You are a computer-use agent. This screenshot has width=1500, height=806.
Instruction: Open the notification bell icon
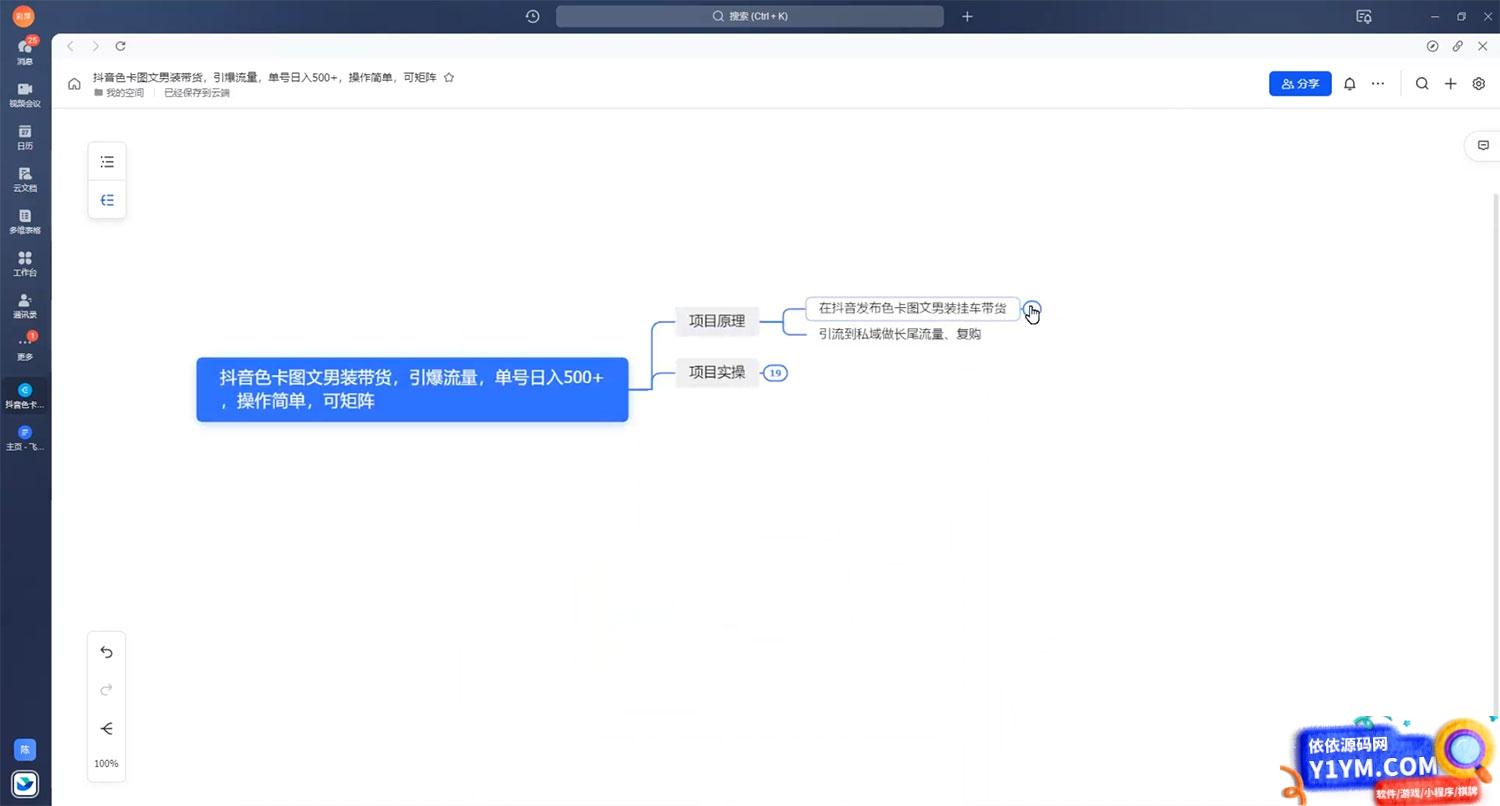click(1349, 84)
